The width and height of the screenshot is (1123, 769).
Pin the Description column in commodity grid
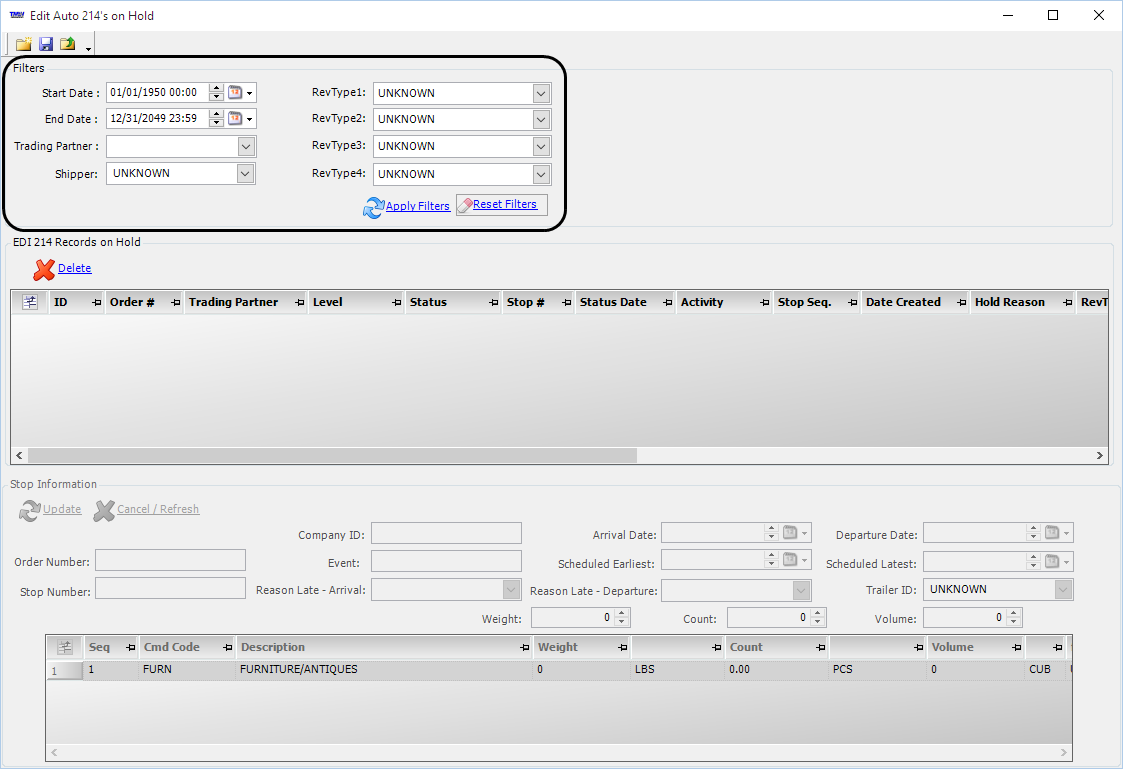tap(524, 648)
